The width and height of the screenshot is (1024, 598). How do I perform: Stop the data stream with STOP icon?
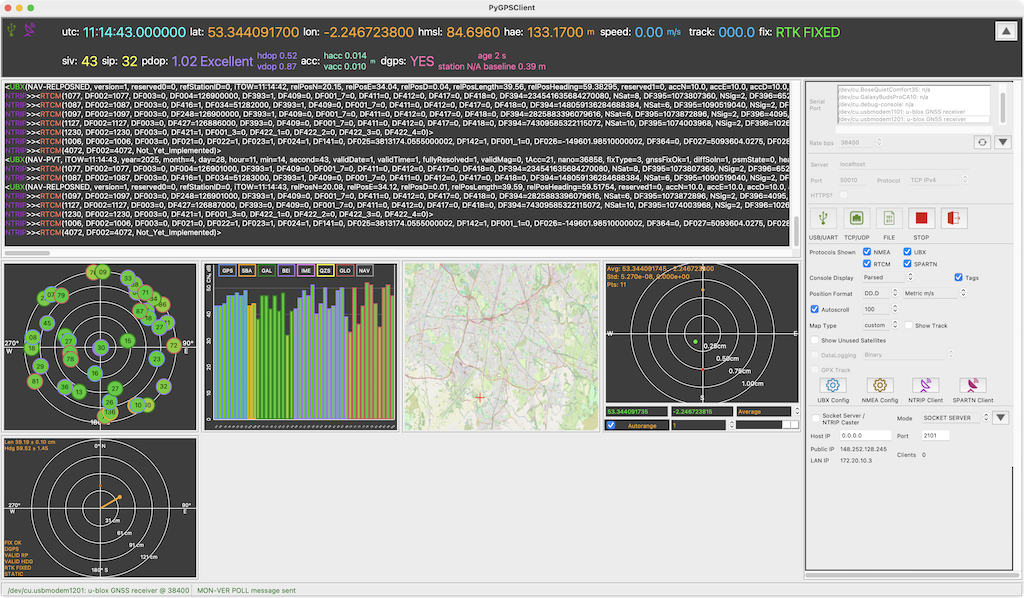(x=921, y=218)
